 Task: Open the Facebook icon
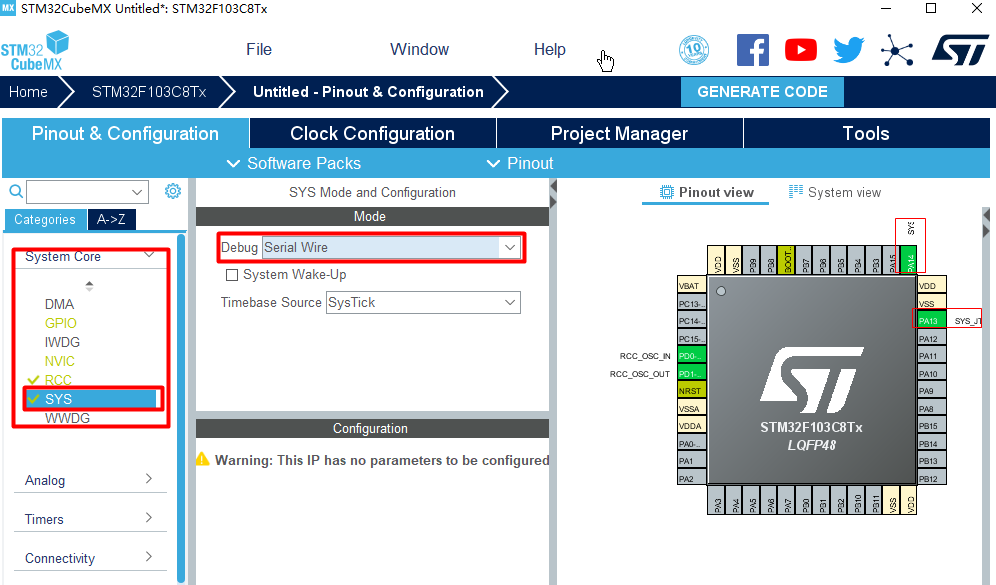(753, 50)
